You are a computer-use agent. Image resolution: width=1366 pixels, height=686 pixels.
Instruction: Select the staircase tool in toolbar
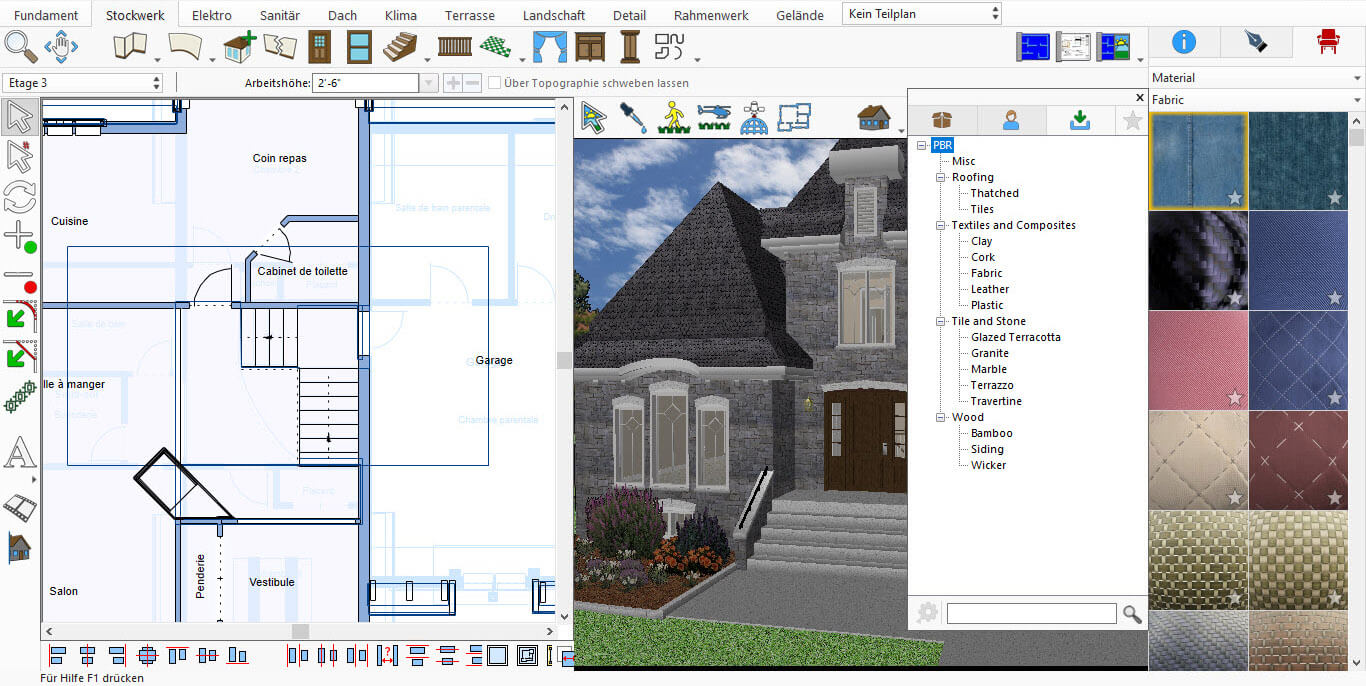399,46
